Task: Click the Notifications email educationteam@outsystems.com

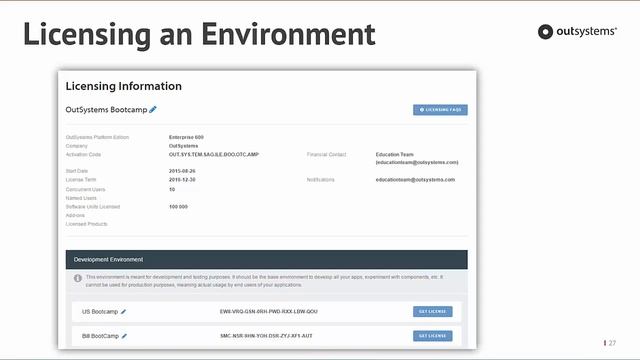Action: (415, 180)
